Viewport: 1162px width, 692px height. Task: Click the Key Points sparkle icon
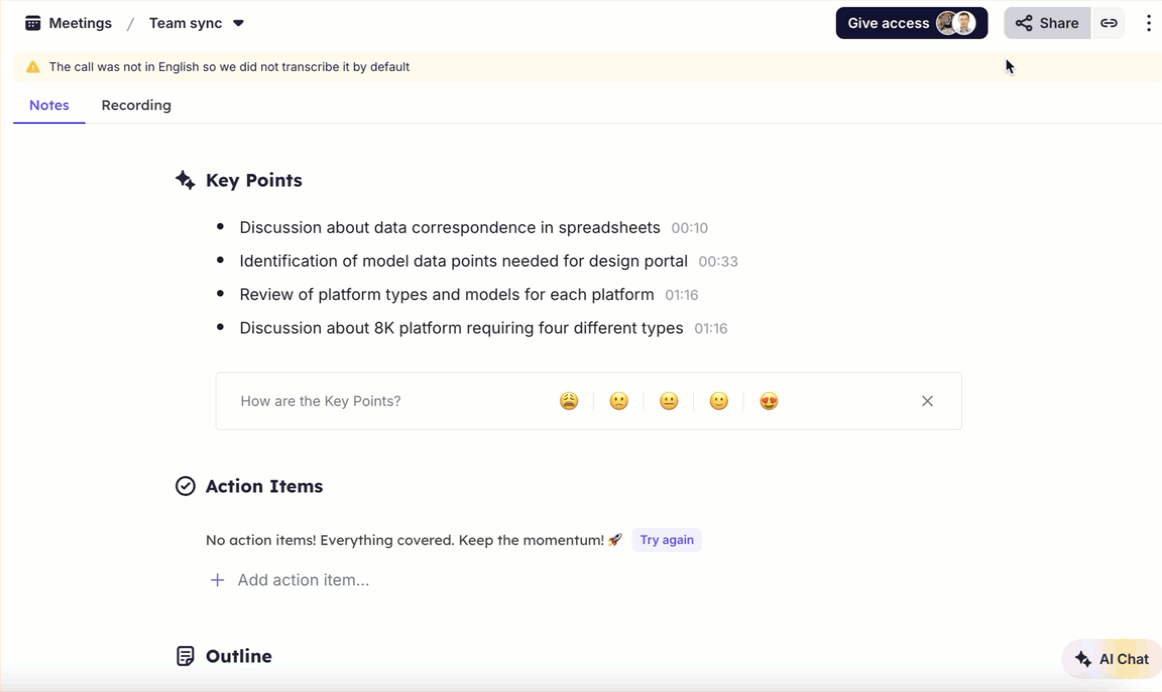tap(185, 180)
